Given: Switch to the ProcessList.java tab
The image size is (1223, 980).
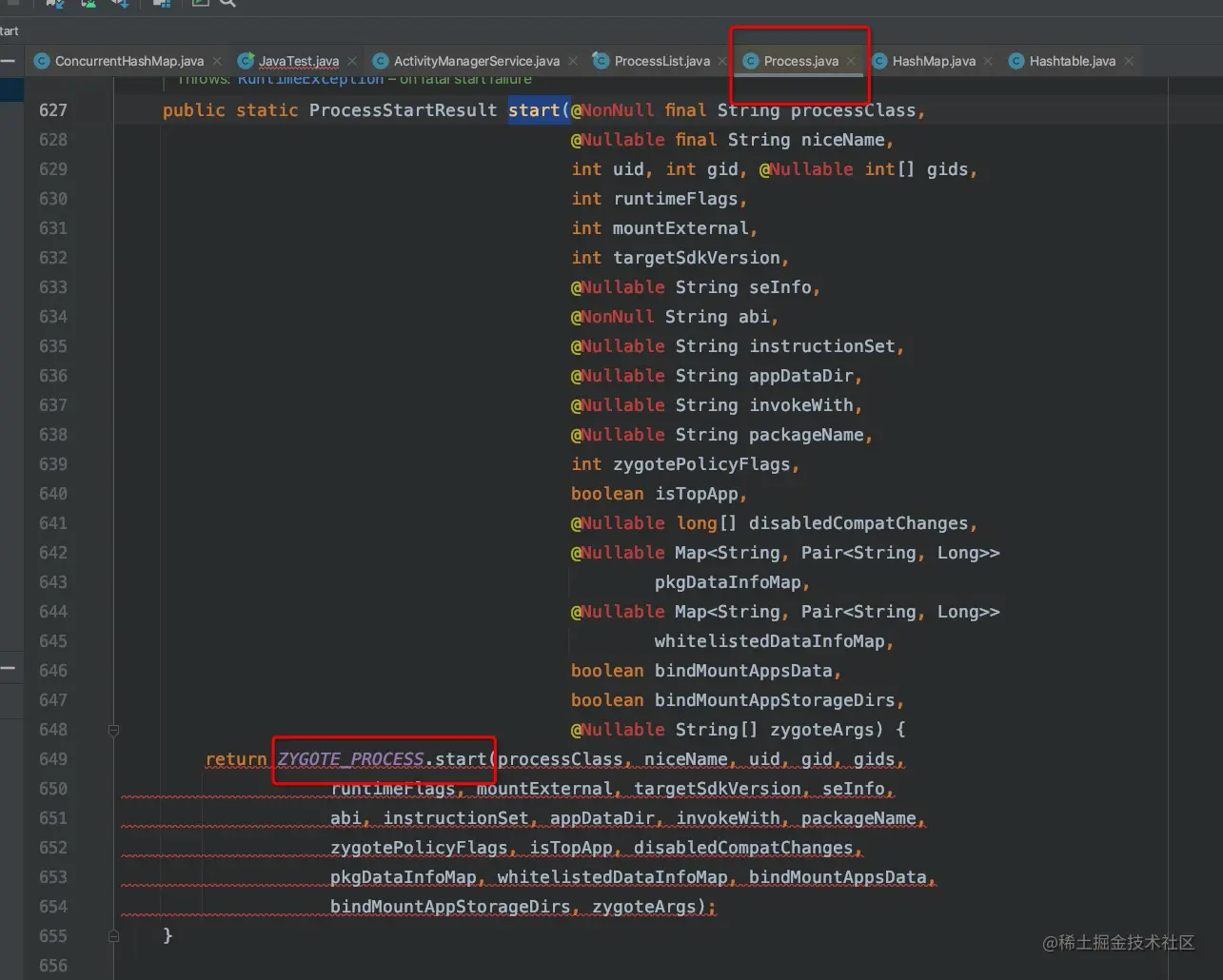Looking at the screenshot, I should coord(661,61).
